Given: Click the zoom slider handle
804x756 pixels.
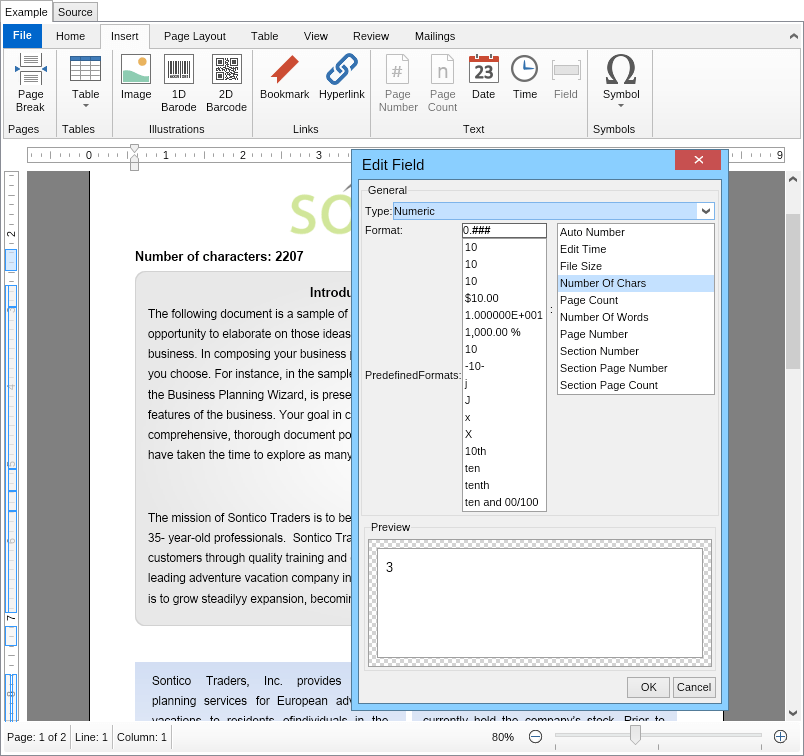Looking at the screenshot, I should 635,735.
